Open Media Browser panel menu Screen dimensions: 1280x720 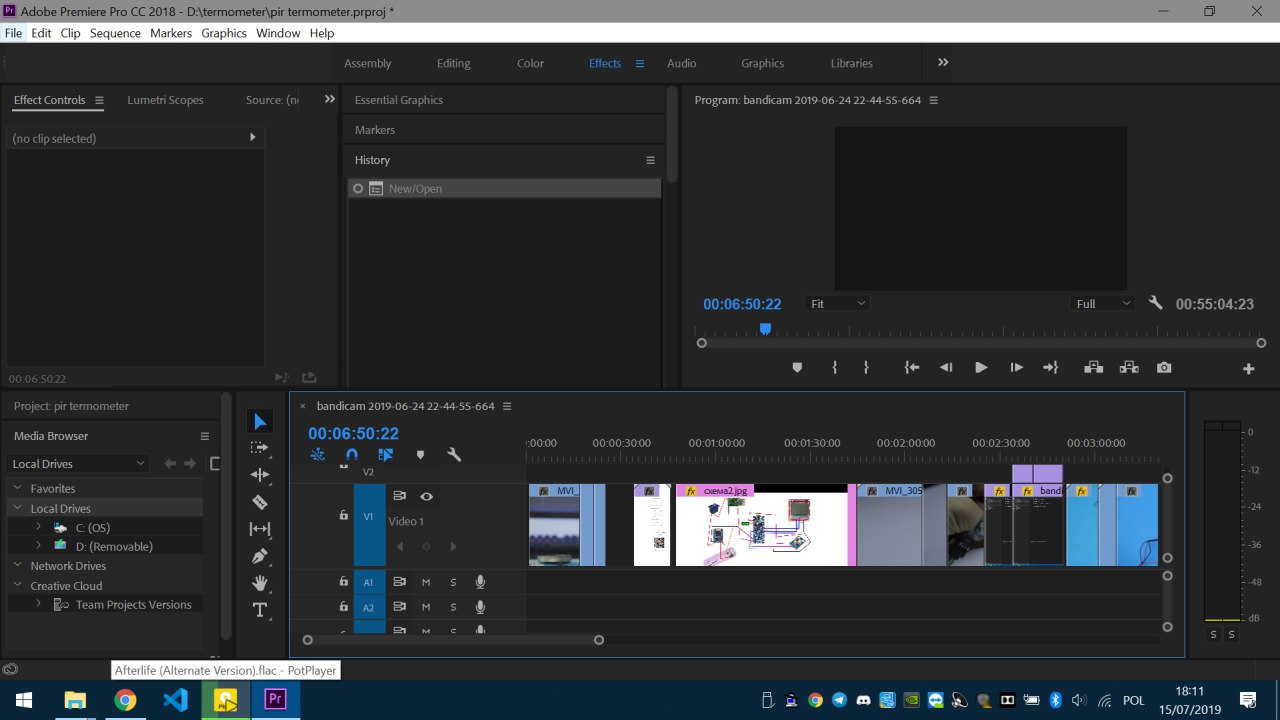point(205,436)
